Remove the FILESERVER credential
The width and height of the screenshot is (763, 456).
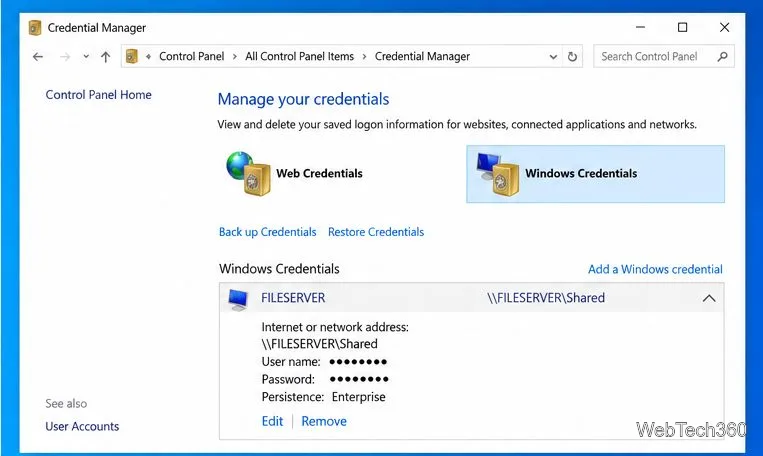tap(324, 421)
